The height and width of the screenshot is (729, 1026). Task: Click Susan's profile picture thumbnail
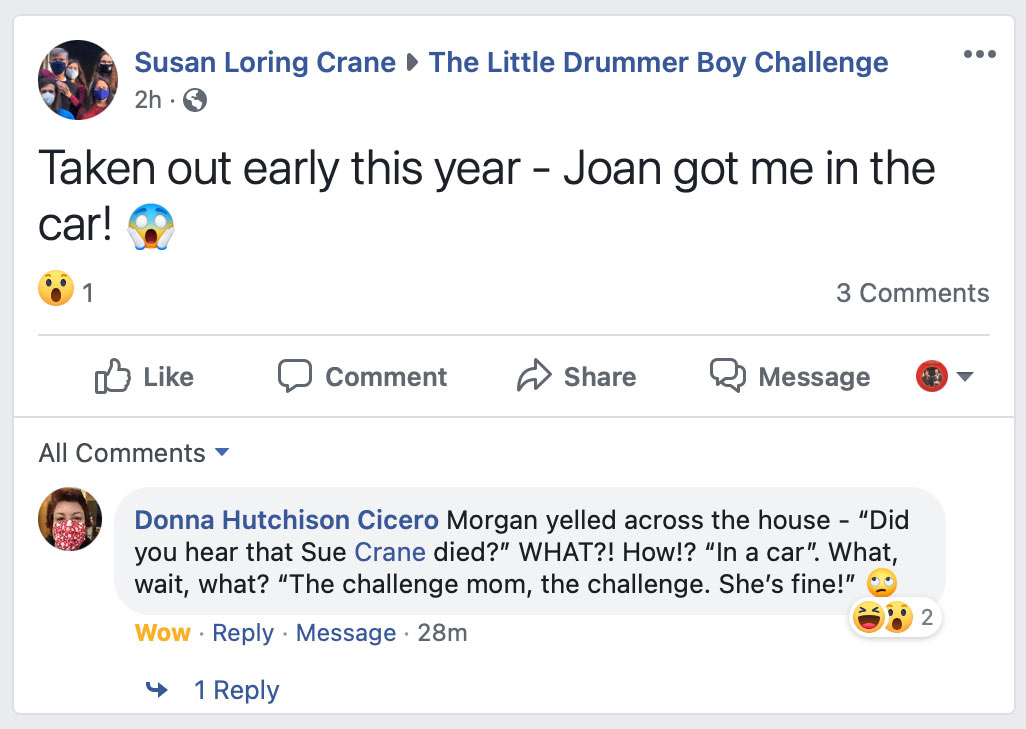(x=78, y=80)
